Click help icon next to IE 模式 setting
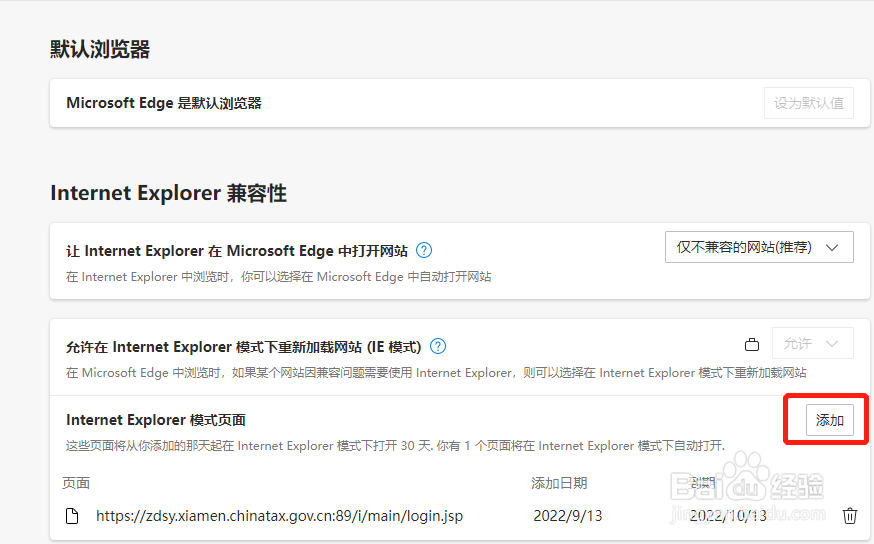Screen dimensions: 874x544 438,346
